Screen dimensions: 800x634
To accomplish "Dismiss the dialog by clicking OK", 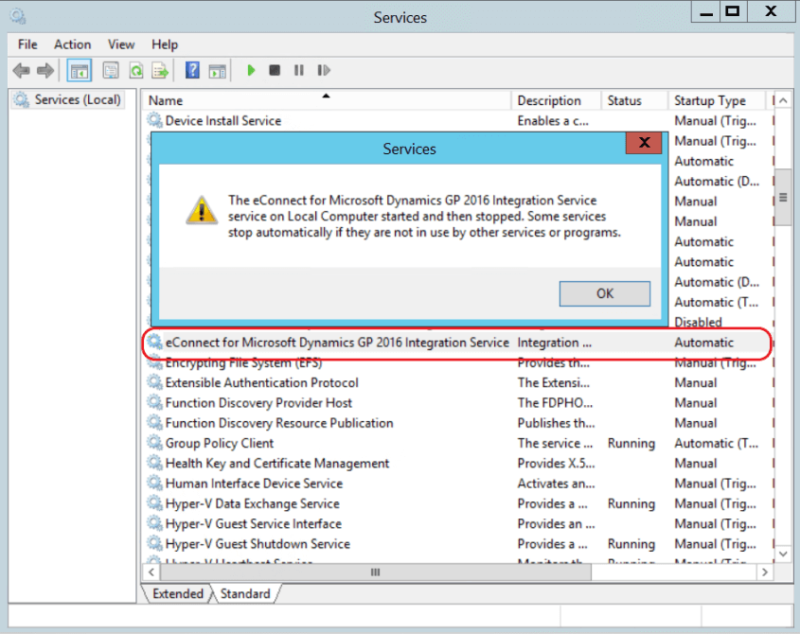I will (x=604, y=294).
